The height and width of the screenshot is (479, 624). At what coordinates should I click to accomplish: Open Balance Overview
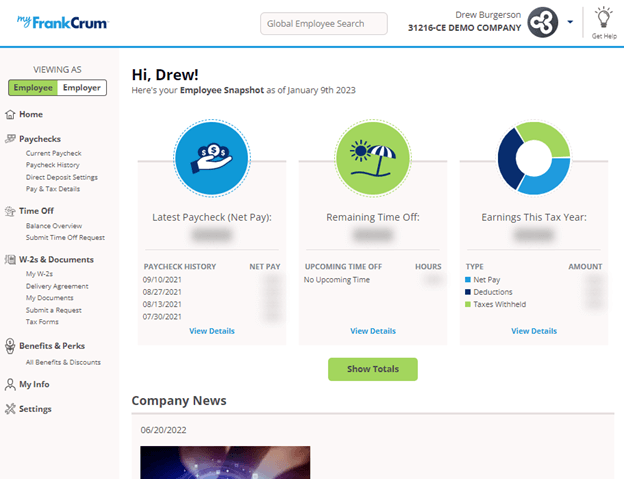(54, 226)
